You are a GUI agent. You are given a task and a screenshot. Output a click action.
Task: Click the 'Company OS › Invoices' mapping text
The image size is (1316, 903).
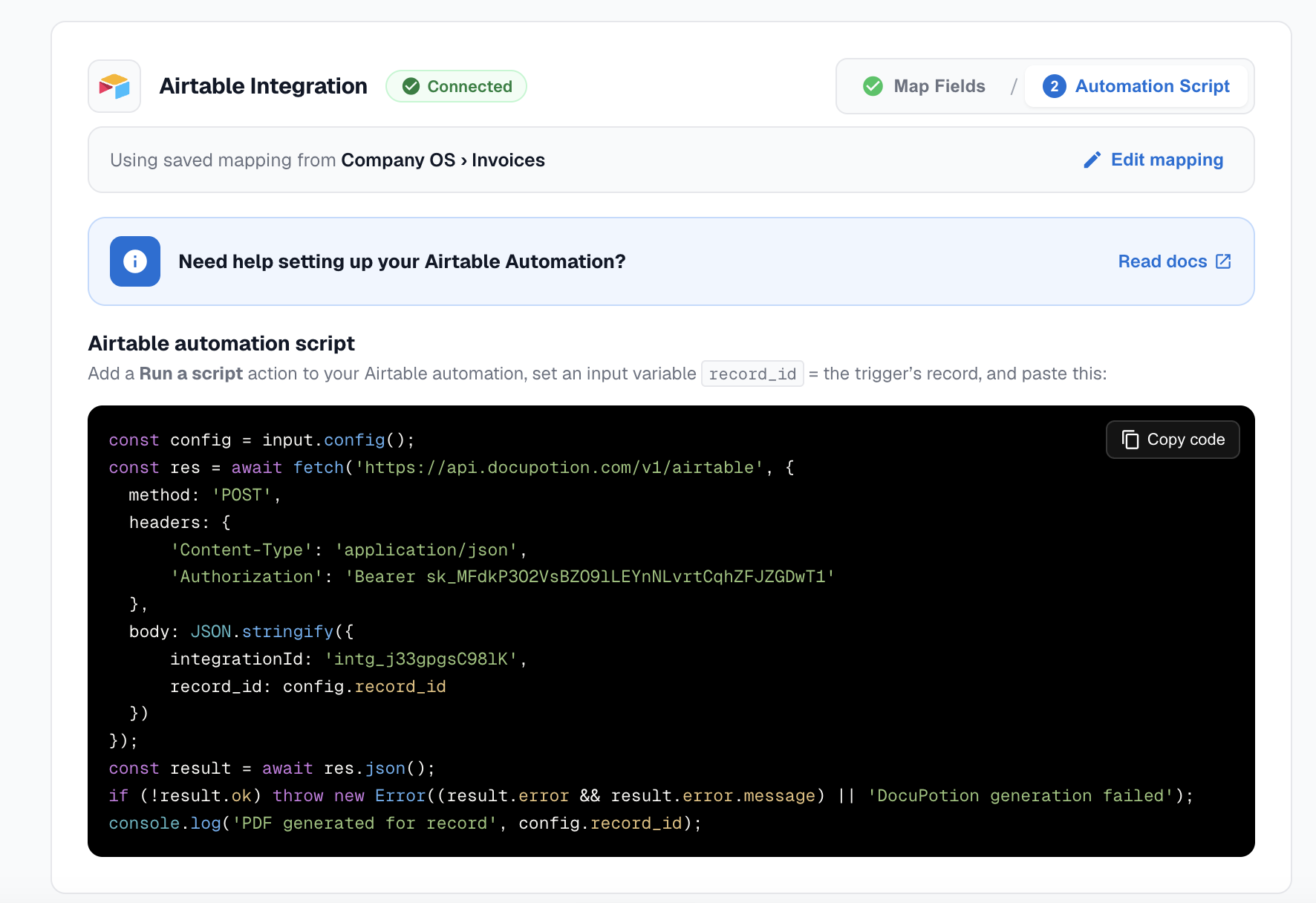point(443,160)
